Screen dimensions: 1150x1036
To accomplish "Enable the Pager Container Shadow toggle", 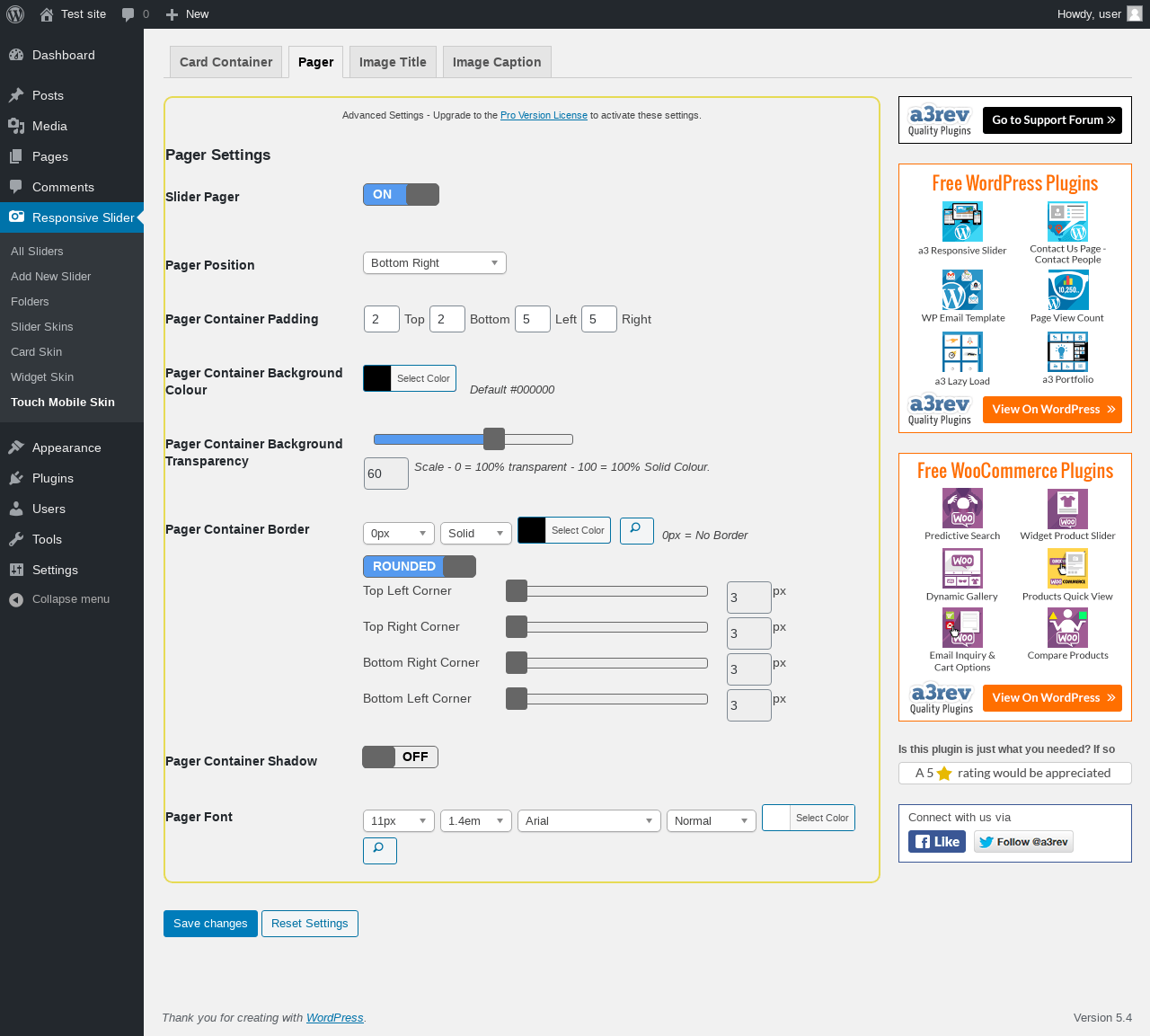I will [400, 757].
